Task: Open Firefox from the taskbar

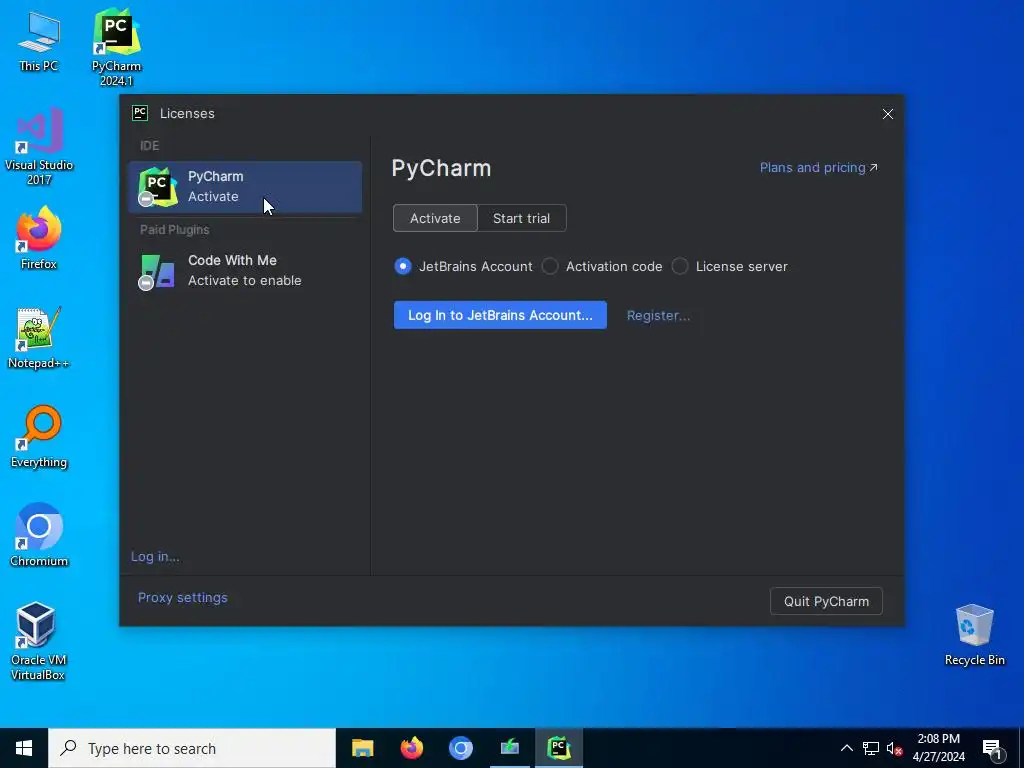Action: 411,748
